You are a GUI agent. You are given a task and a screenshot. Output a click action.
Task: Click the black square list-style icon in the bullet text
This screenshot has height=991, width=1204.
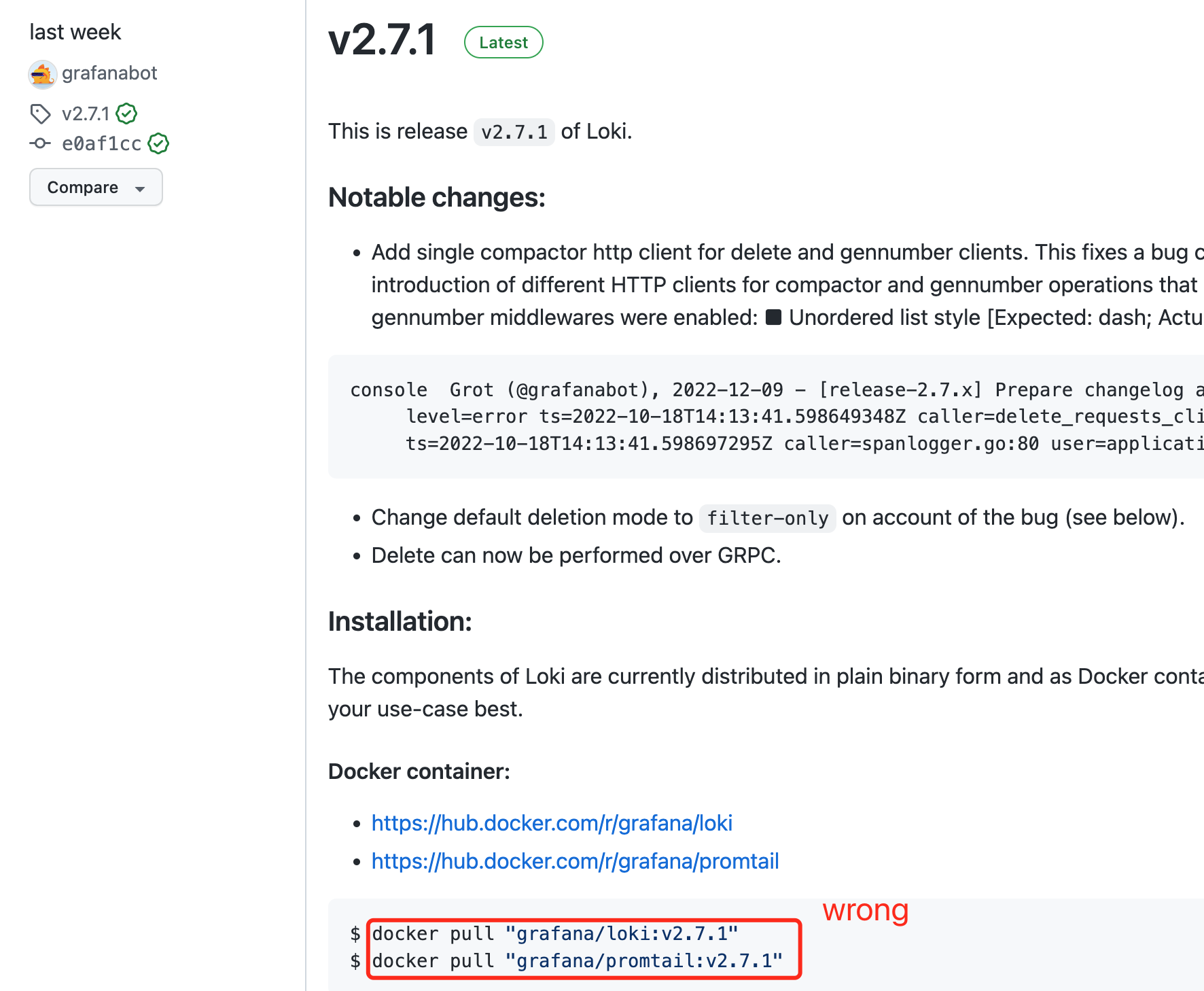[772, 317]
